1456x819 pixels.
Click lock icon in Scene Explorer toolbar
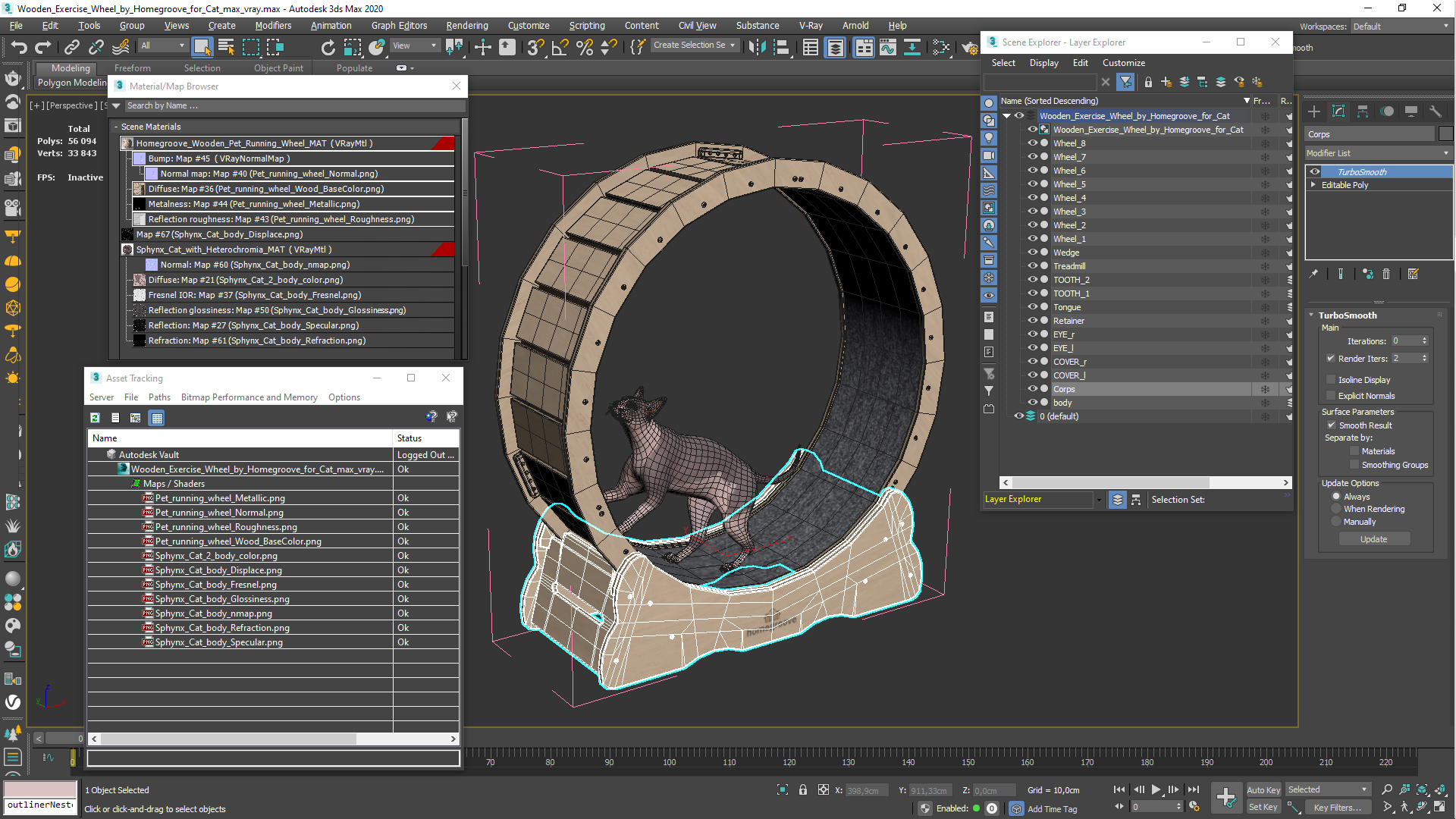[x=1148, y=82]
